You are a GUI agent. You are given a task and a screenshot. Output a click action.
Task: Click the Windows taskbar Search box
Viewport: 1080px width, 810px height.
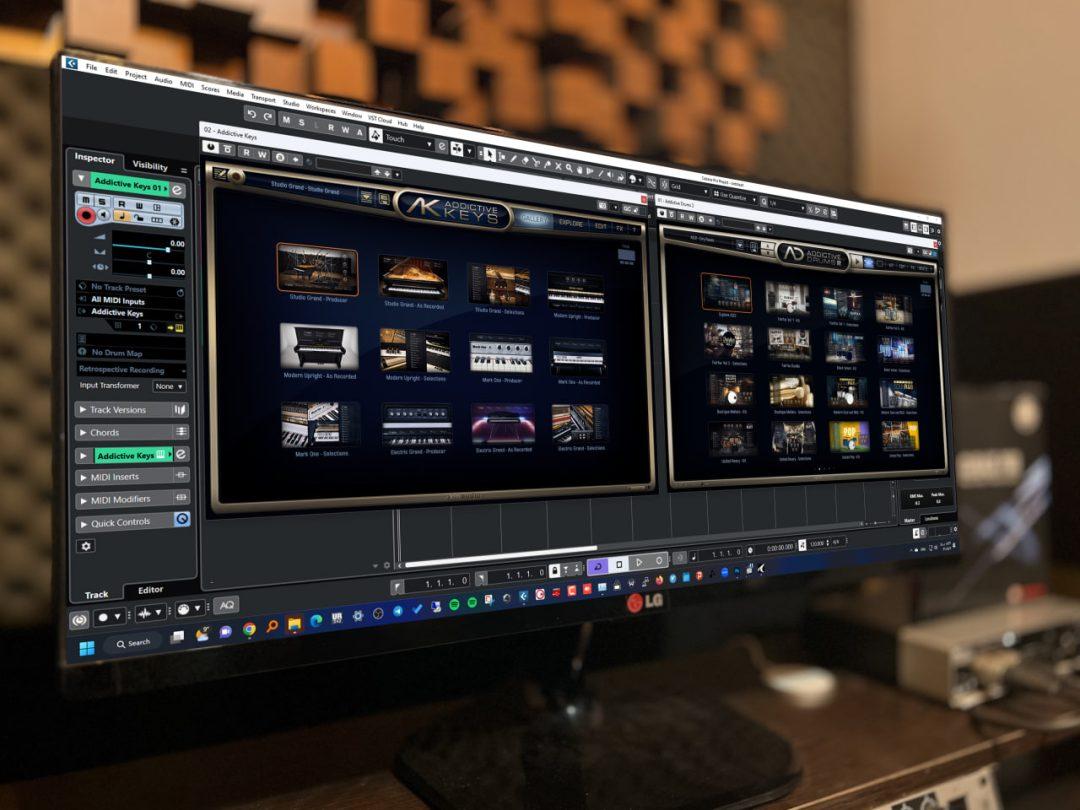click(x=134, y=643)
